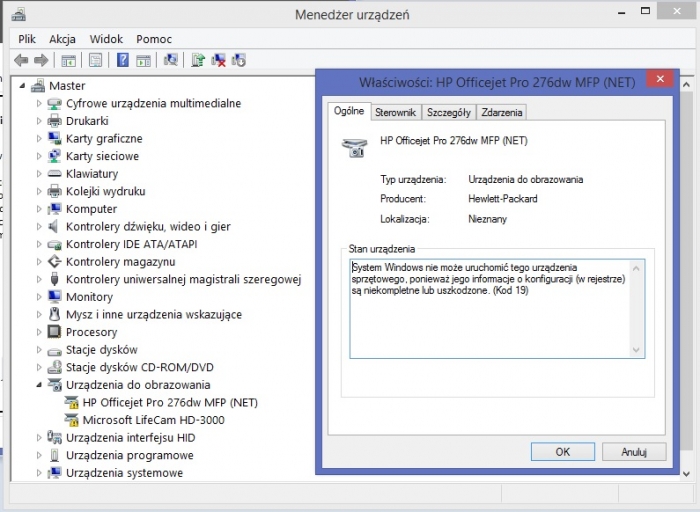Expand the Drukarki category

[x=39, y=121]
